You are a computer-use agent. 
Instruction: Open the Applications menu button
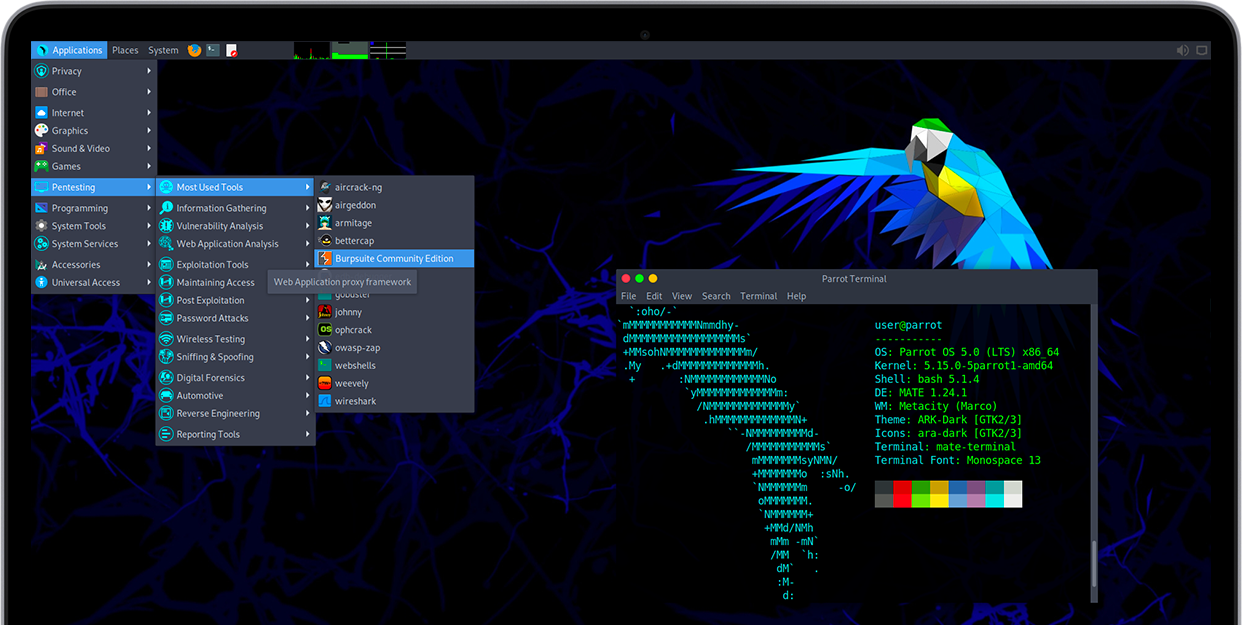(69, 50)
